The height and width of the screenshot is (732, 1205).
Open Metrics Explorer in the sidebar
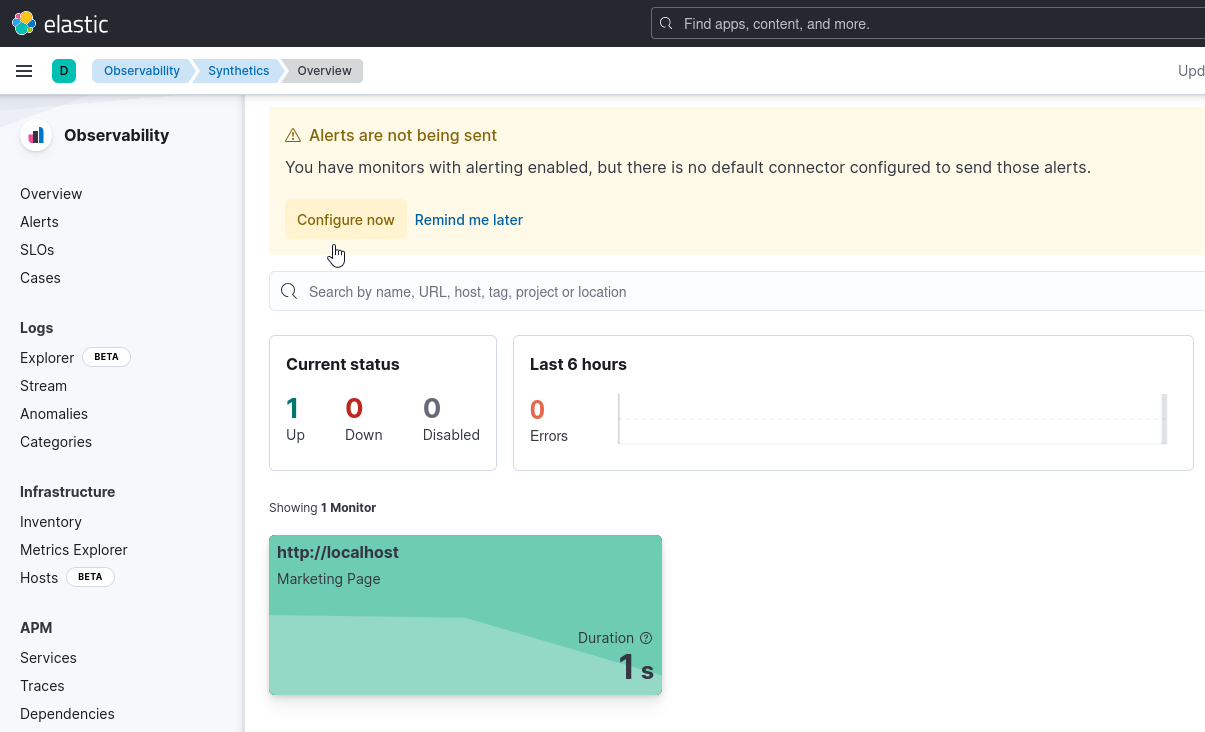74,550
